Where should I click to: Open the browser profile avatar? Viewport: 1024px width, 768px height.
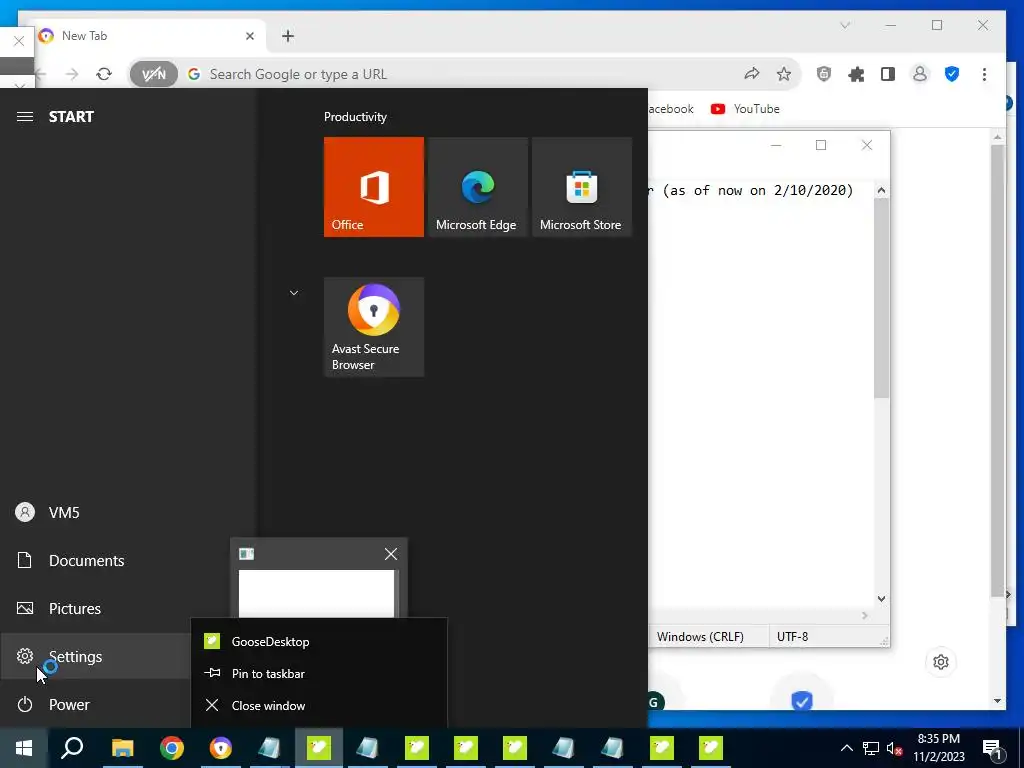[x=920, y=74]
